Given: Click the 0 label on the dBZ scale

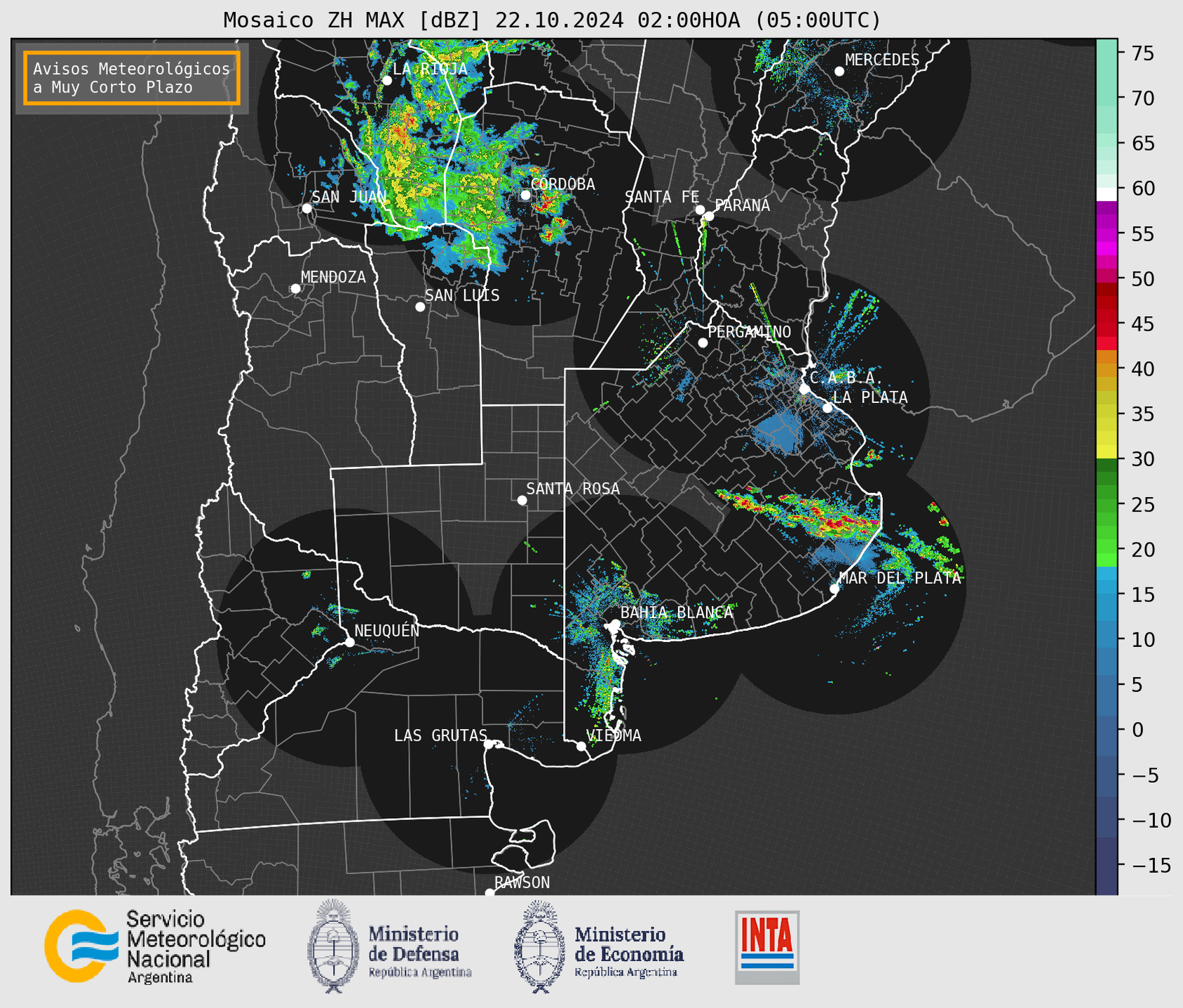Looking at the screenshot, I should 1137,730.
